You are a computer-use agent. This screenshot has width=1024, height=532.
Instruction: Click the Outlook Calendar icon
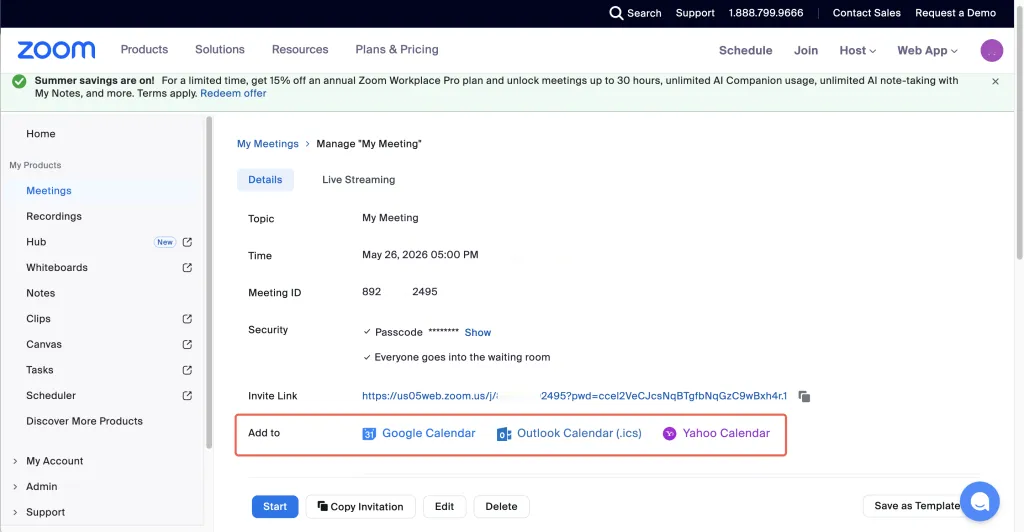click(x=504, y=433)
